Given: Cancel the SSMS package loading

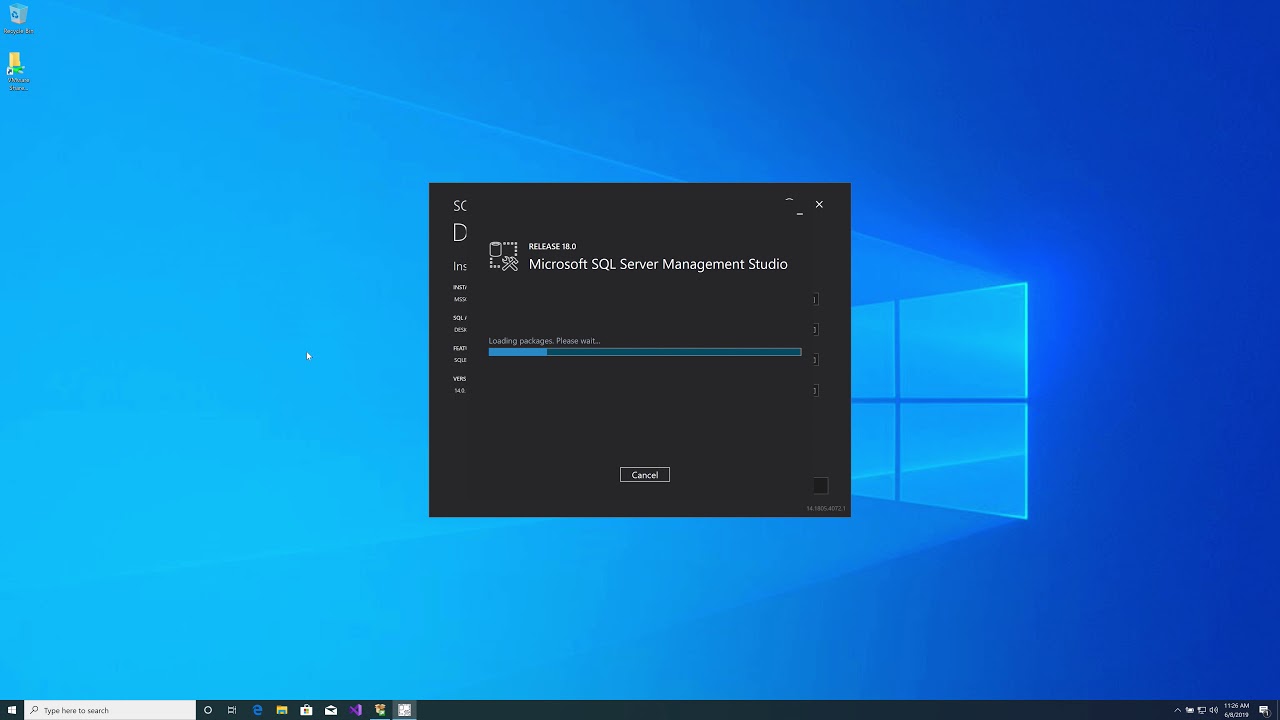Looking at the screenshot, I should coord(645,475).
